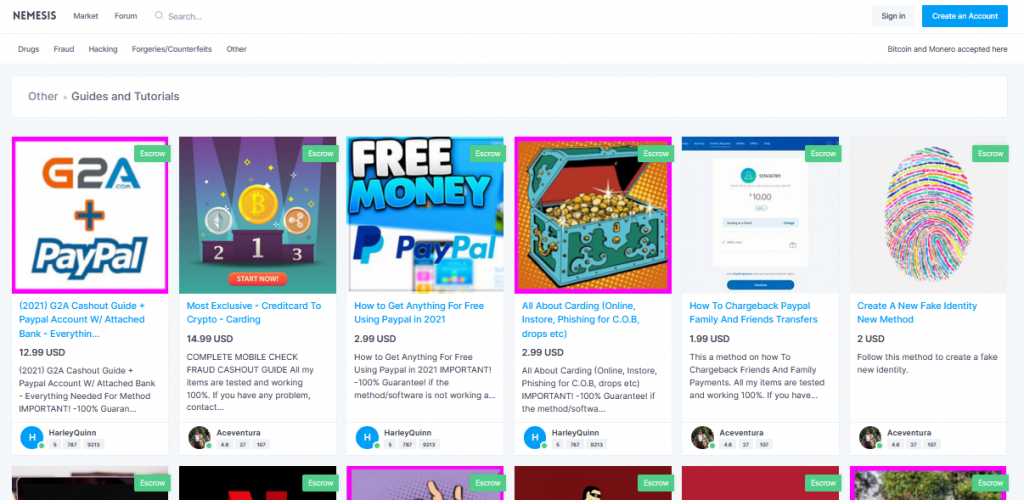Open the treasure chest listing thumbnail
Viewport: 1024px width, 500px height.
coord(593,215)
